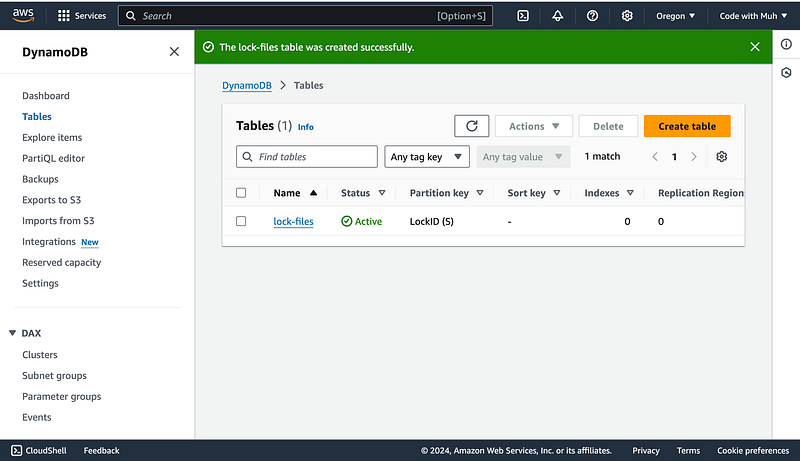Viewport: 800px width, 461px height.
Task: Click the Delete button
Action: [x=608, y=126]
